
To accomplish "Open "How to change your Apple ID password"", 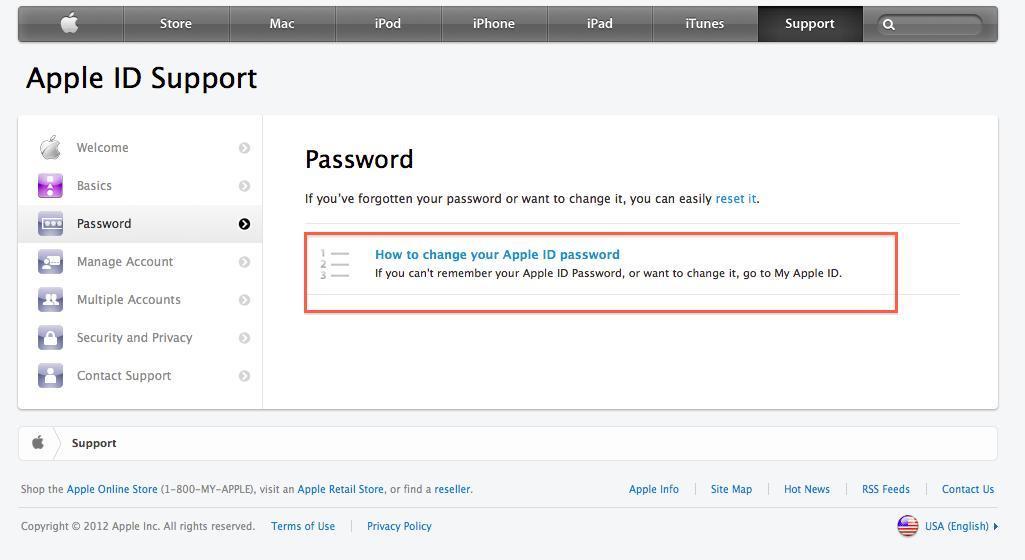I will point(497,255).
